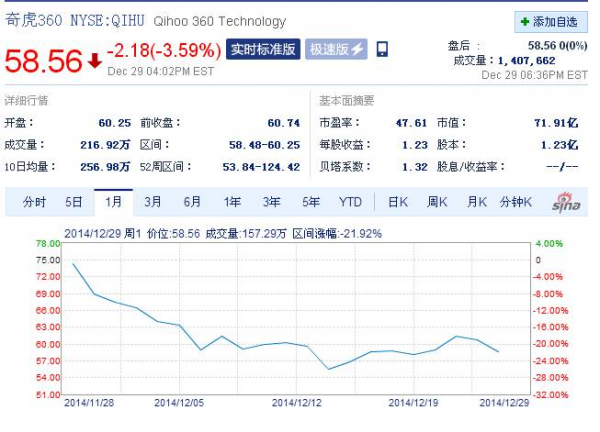This screenshot has height=432, width=600.
Task: Open the 周K weekly candlestick tab
Action: [x=437, y=202]
